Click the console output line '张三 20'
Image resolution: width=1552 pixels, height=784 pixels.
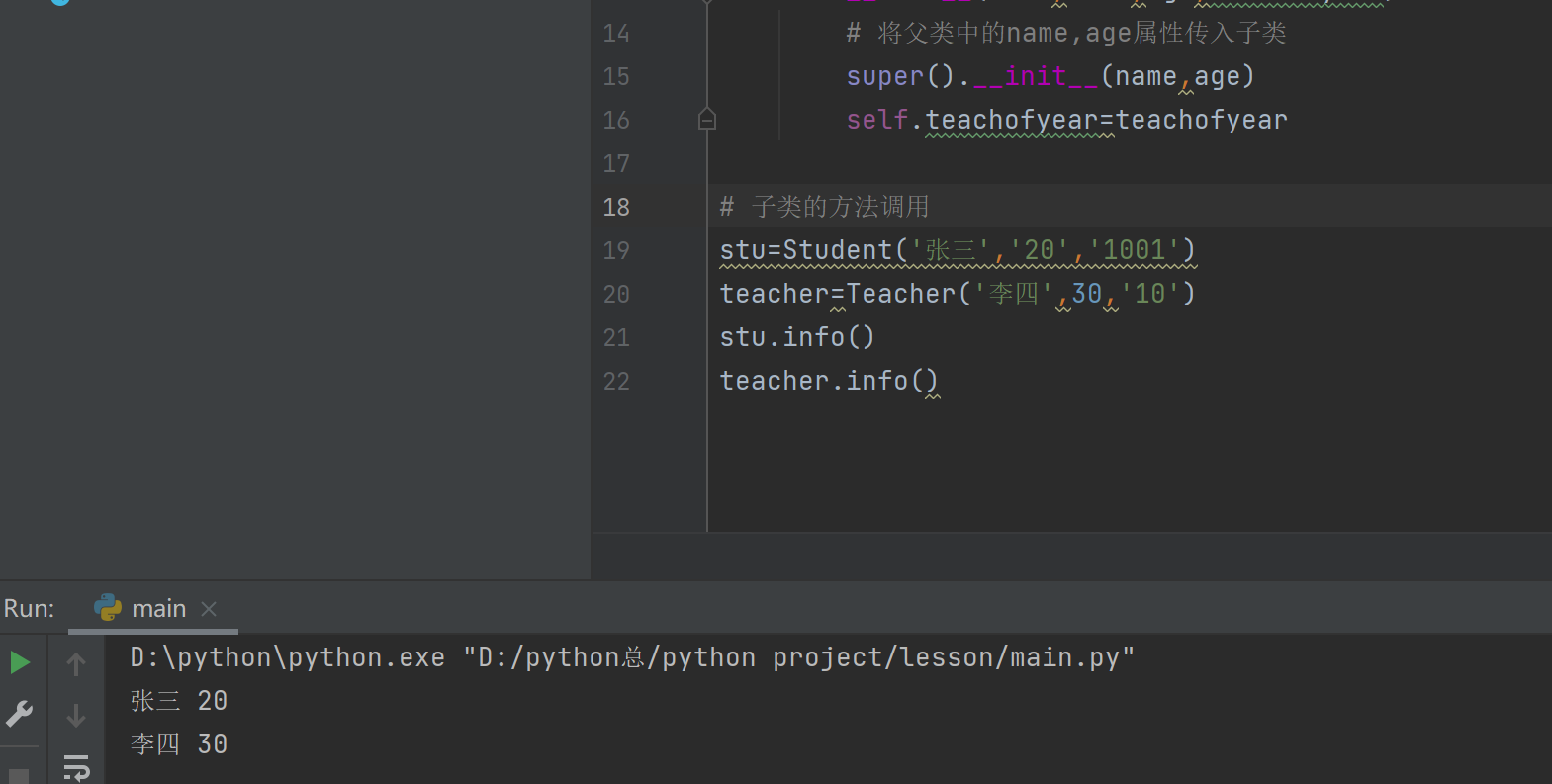coord(179,701)
